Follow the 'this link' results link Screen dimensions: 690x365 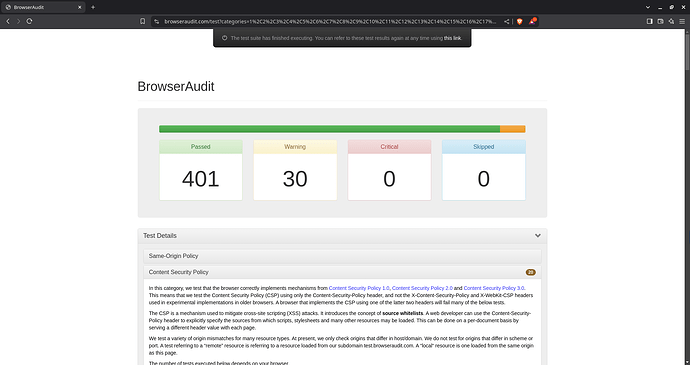pos(452,38)
